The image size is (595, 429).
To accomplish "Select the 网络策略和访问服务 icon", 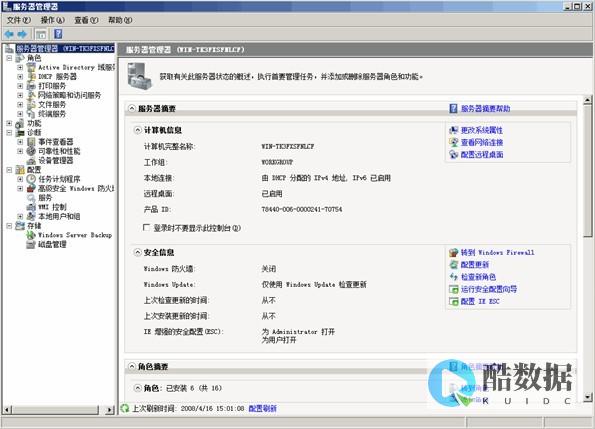I will [x=31, y=95].
